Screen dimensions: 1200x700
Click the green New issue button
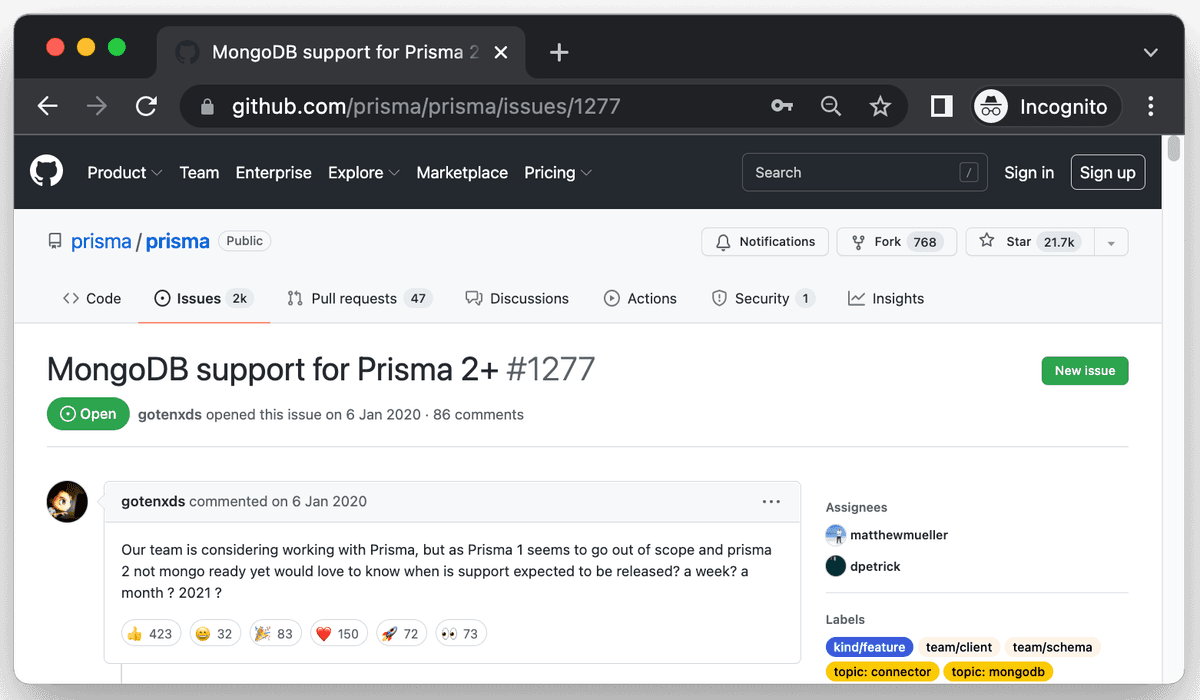[x=1084, y=371]
